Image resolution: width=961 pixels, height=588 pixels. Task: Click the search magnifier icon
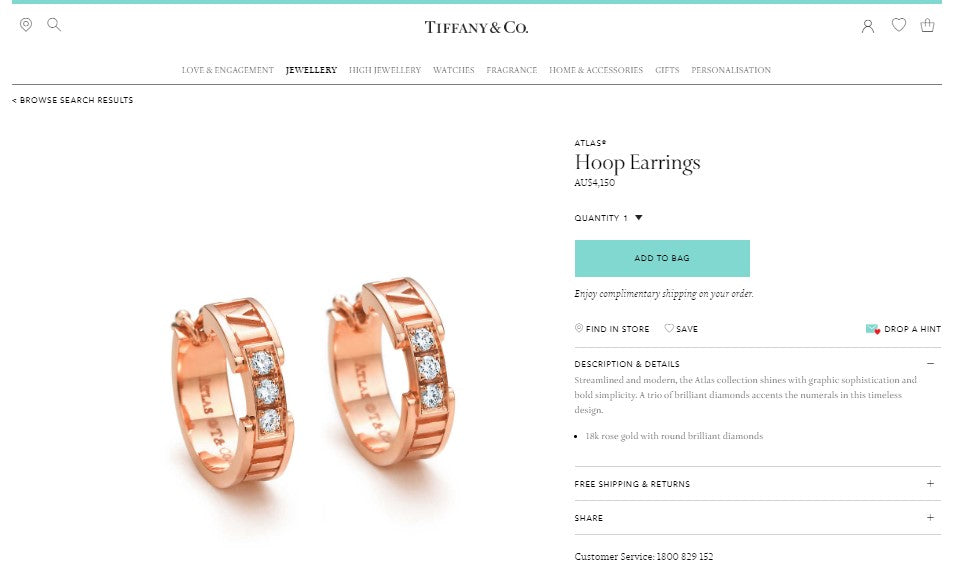(x=54, y=25)
